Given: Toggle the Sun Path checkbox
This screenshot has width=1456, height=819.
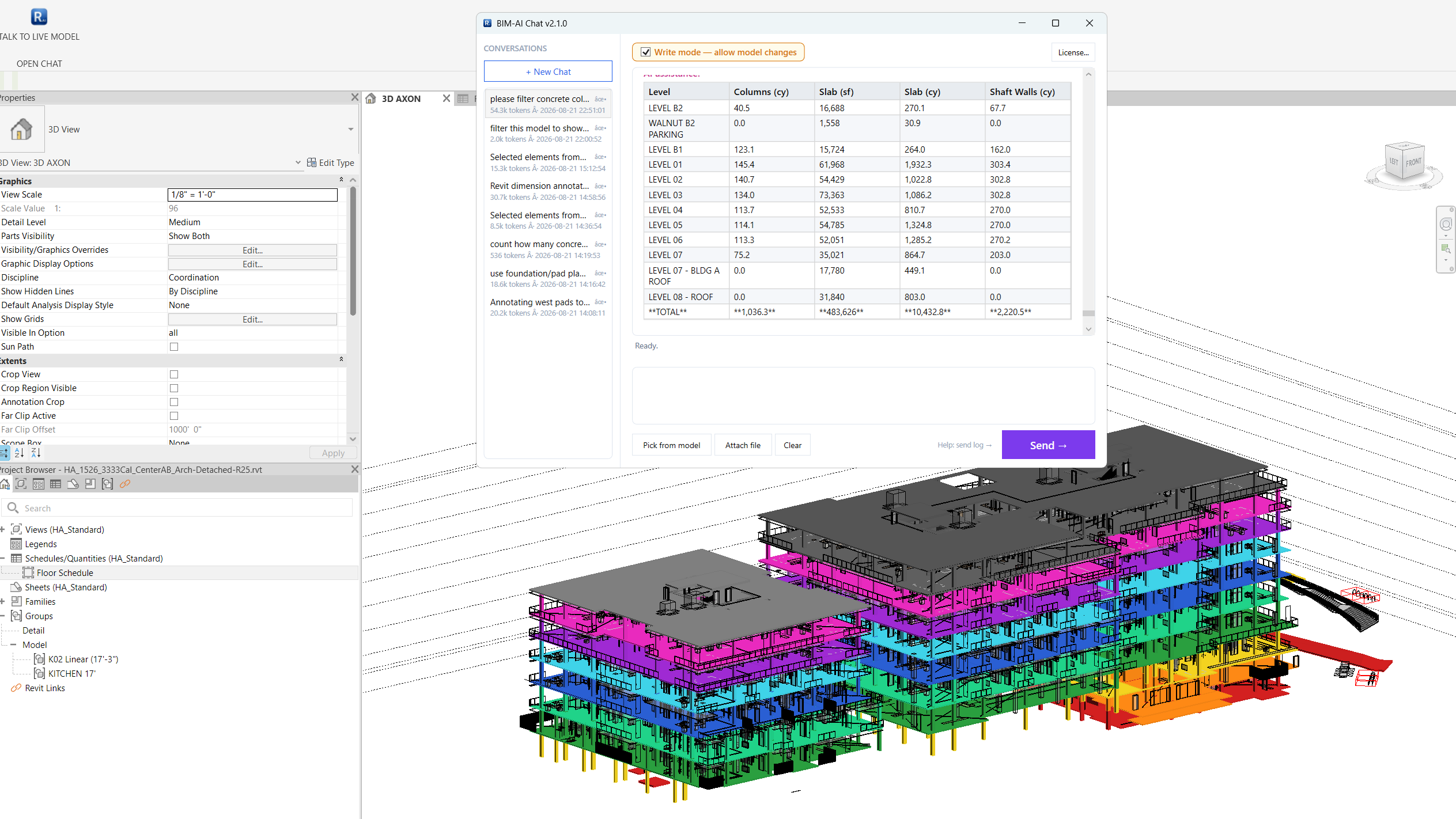Looking at the screenshot, I should pyautogui.click(x=174, y=347).
